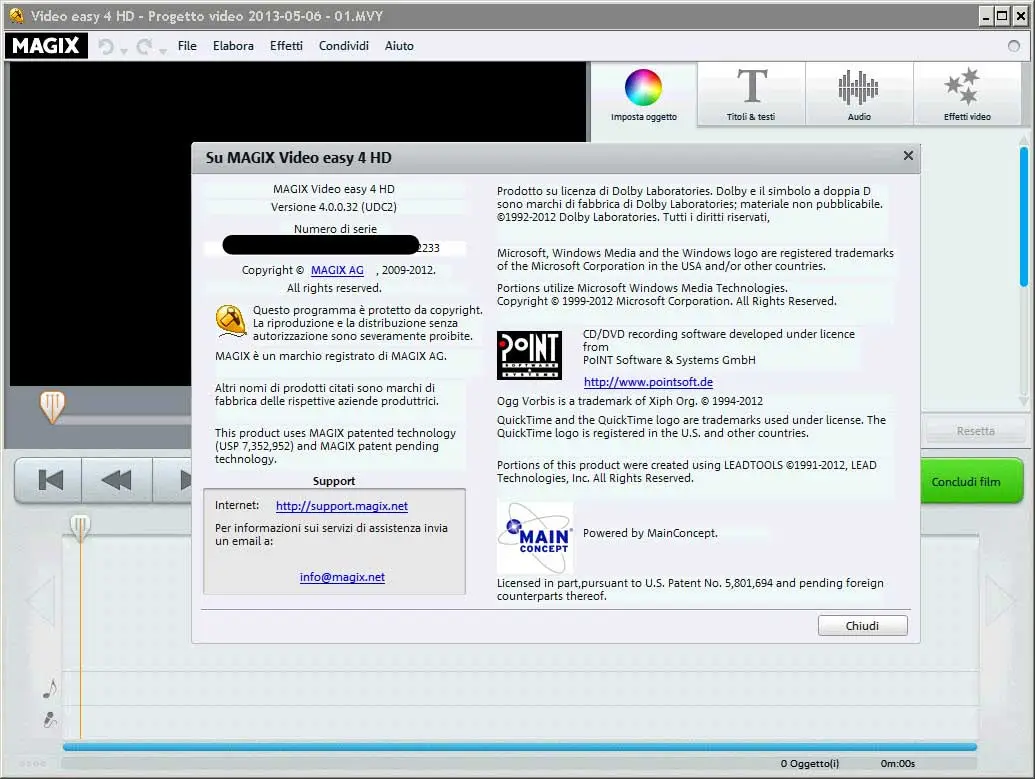Select the Titoli & testi tab
Viewport: 1035px width, 779px height.
pyautogui.click(x=751, y=94)
